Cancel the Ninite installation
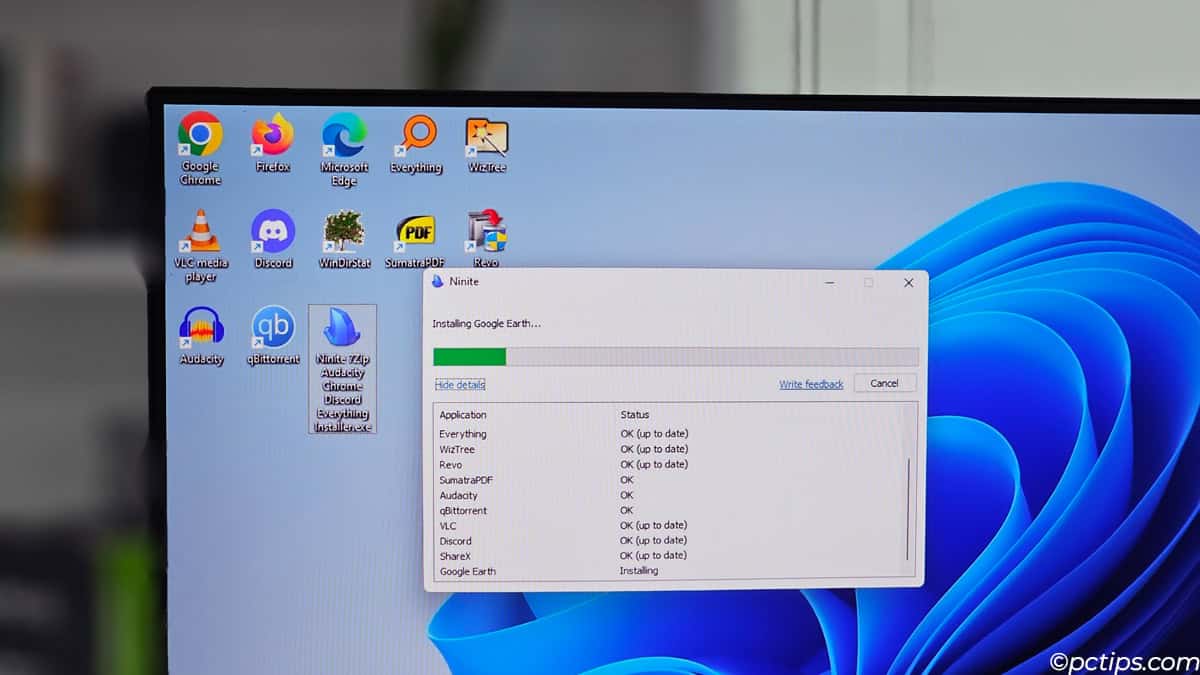Viewport: 1200px width, 675px height. tap(885, 383)
